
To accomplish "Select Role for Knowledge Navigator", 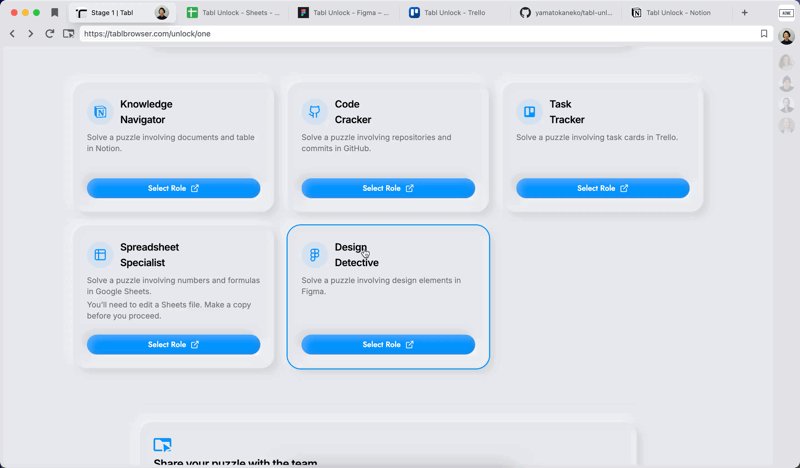I will click(173, 188).
